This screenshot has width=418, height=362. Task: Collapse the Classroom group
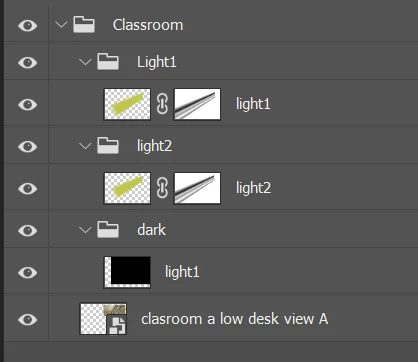coord(61,24)
